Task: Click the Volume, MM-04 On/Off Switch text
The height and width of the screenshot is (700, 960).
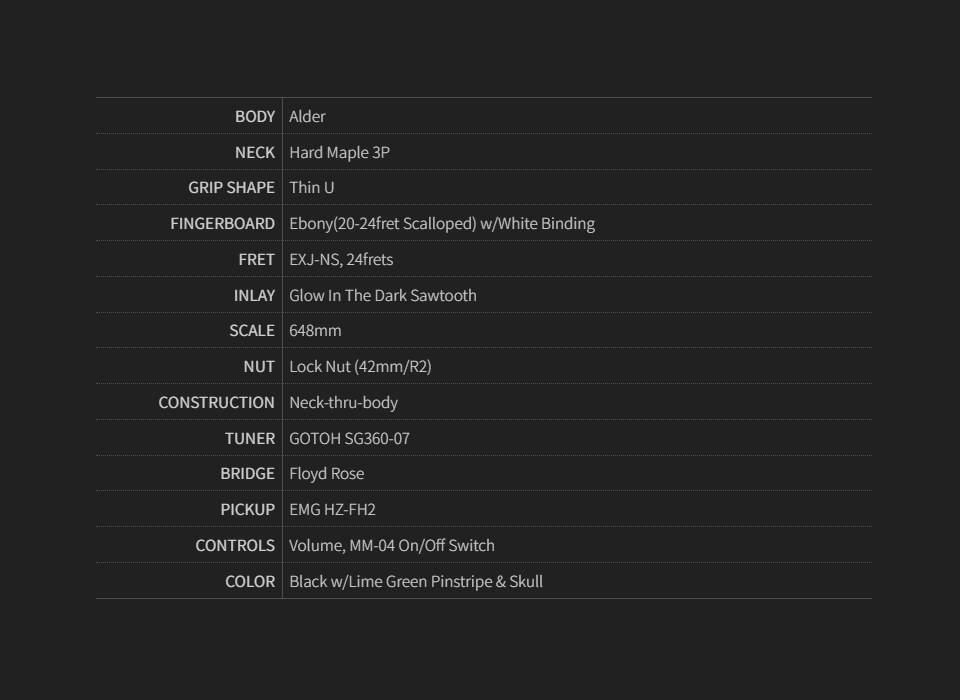Action: [391, 545]
